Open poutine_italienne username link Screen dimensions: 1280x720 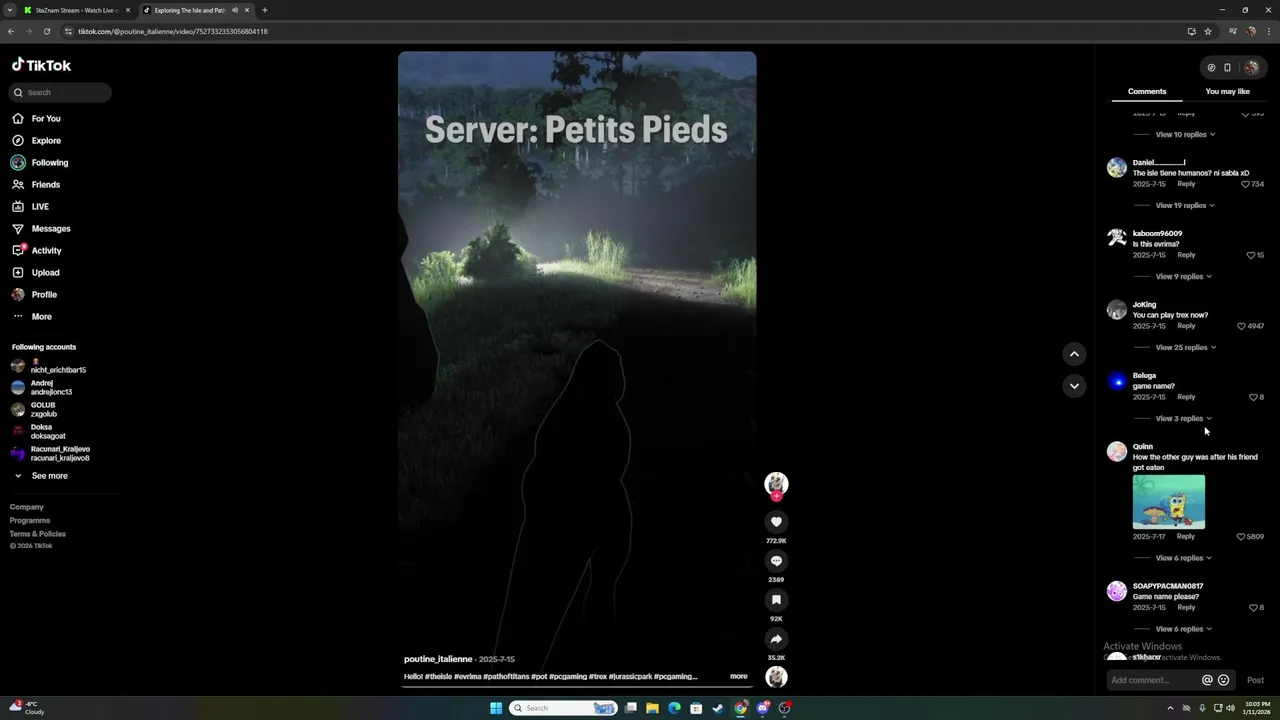438,659
